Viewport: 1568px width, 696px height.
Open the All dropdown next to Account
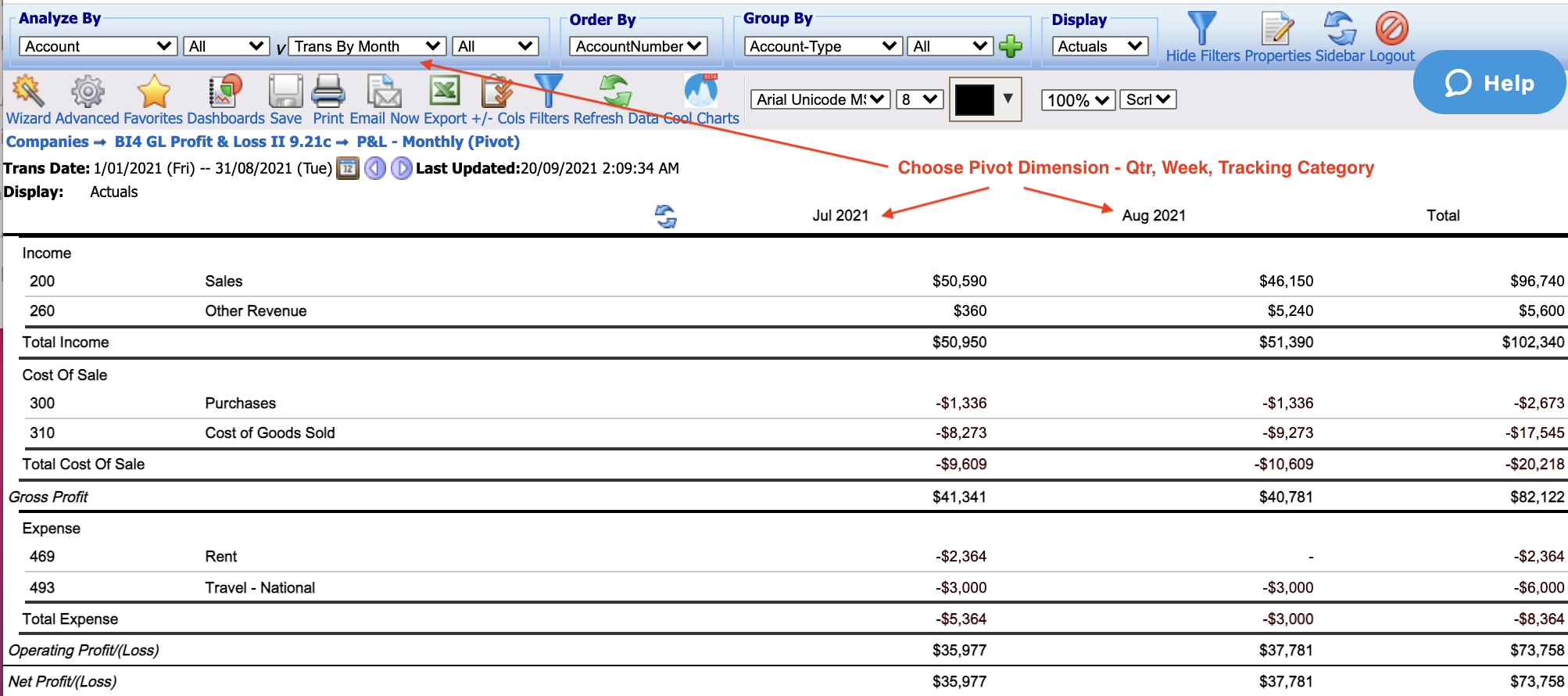226,46
